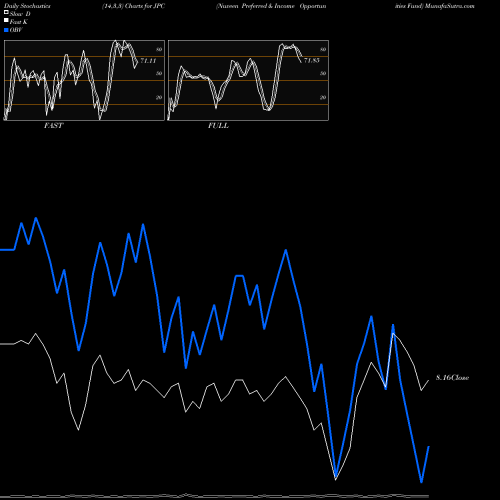This screenshot has width=500, height=500.
Task: Click the 71.85 value on FULL chart
Action: (312, 60)
